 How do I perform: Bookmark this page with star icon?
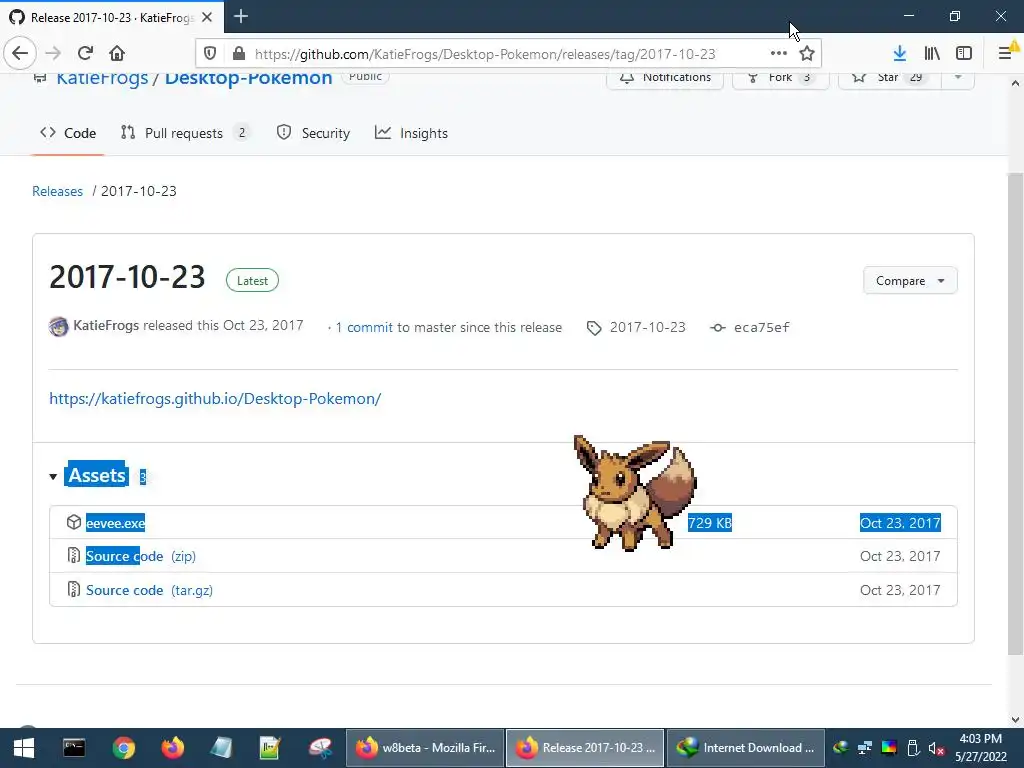(807, 54)
